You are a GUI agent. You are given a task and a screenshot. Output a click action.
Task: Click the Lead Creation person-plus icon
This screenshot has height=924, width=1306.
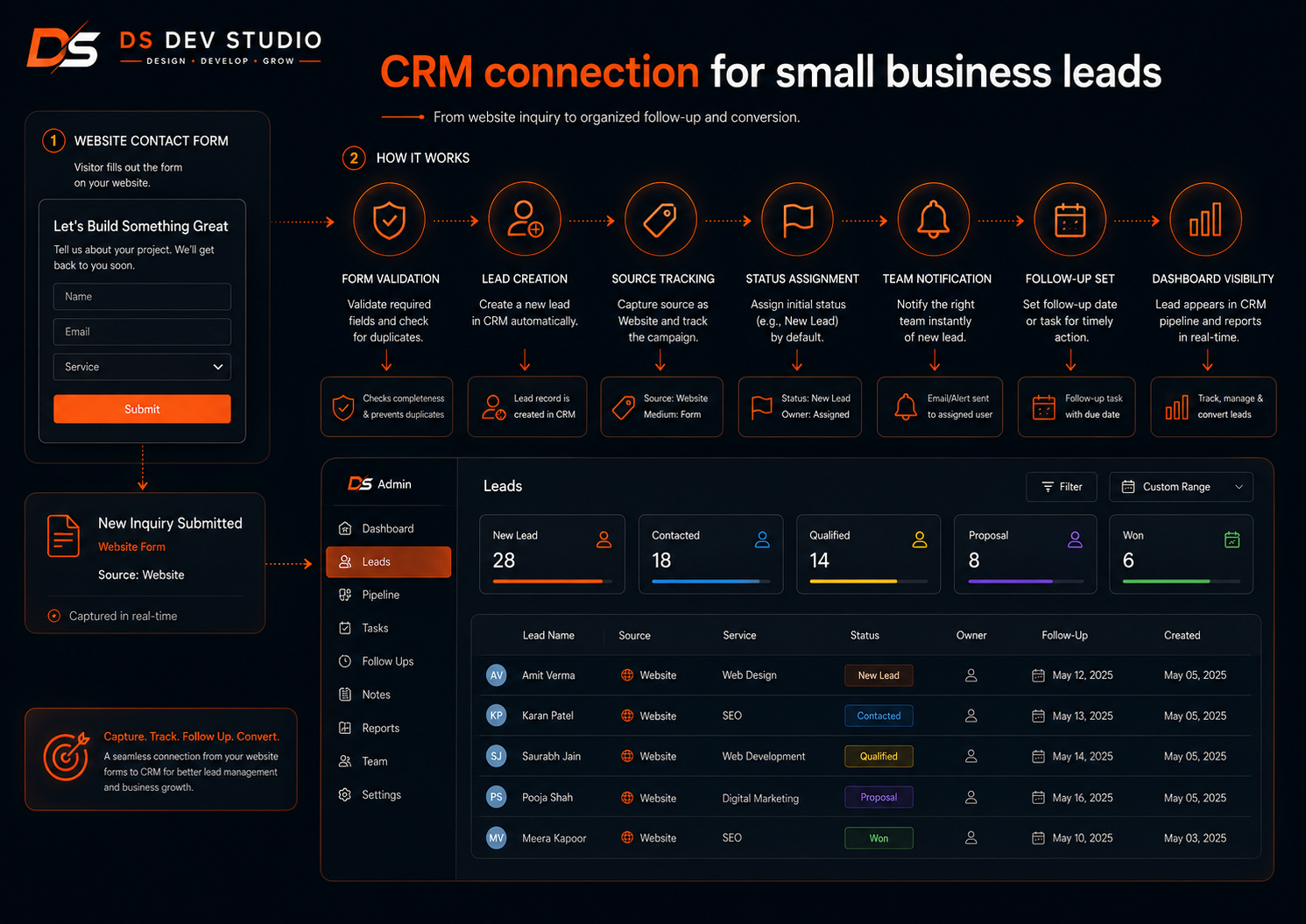coord(525,220)
